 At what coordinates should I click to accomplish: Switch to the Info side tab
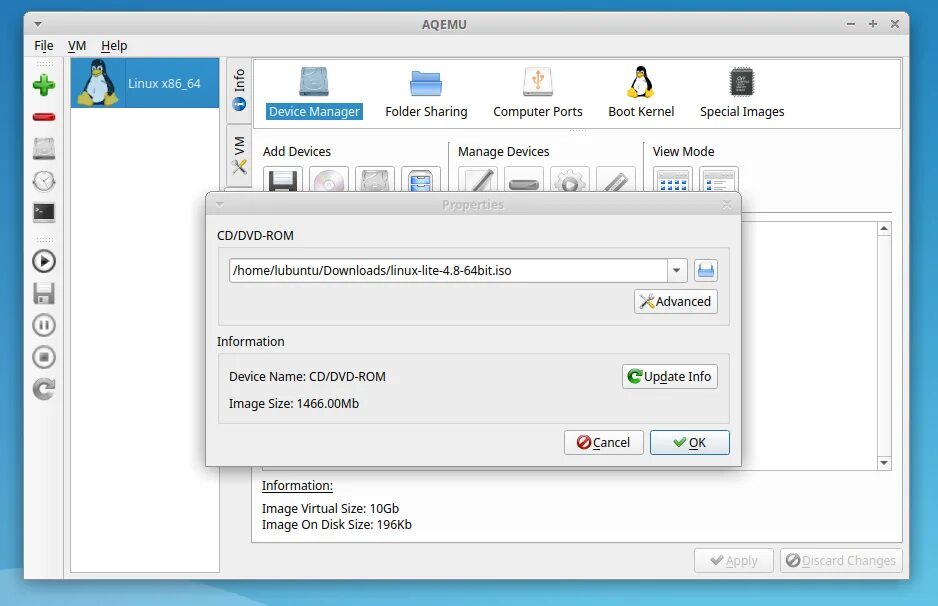[239, 90]
